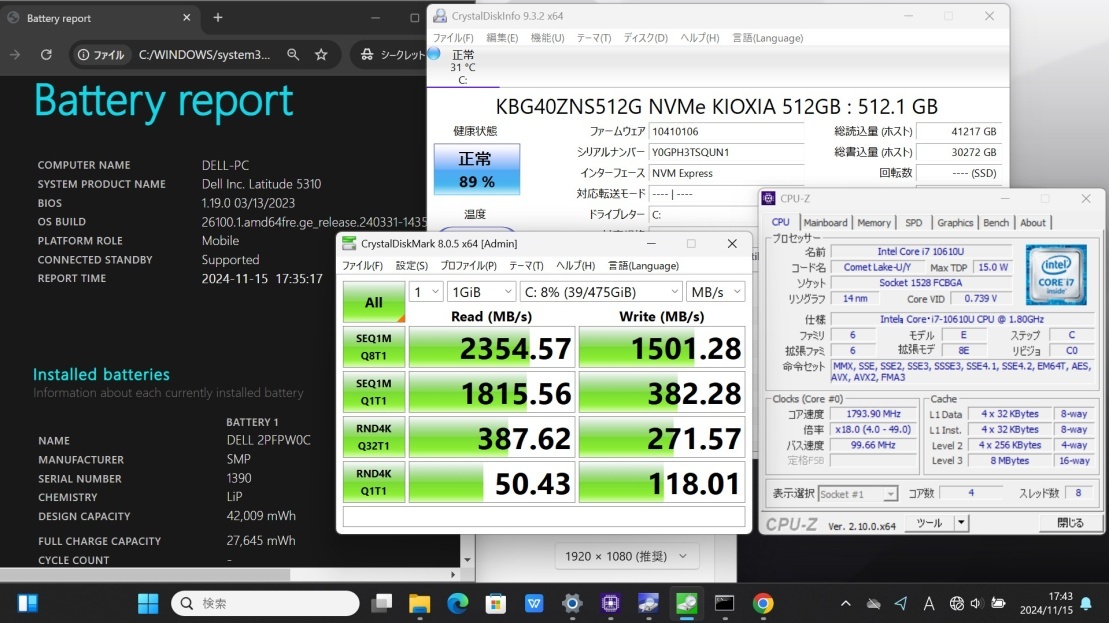Viewport: 1109px width, 623px height.
Task: Open 機能(U) menu in CrystalDiskInfo
Action: [547, 38]
